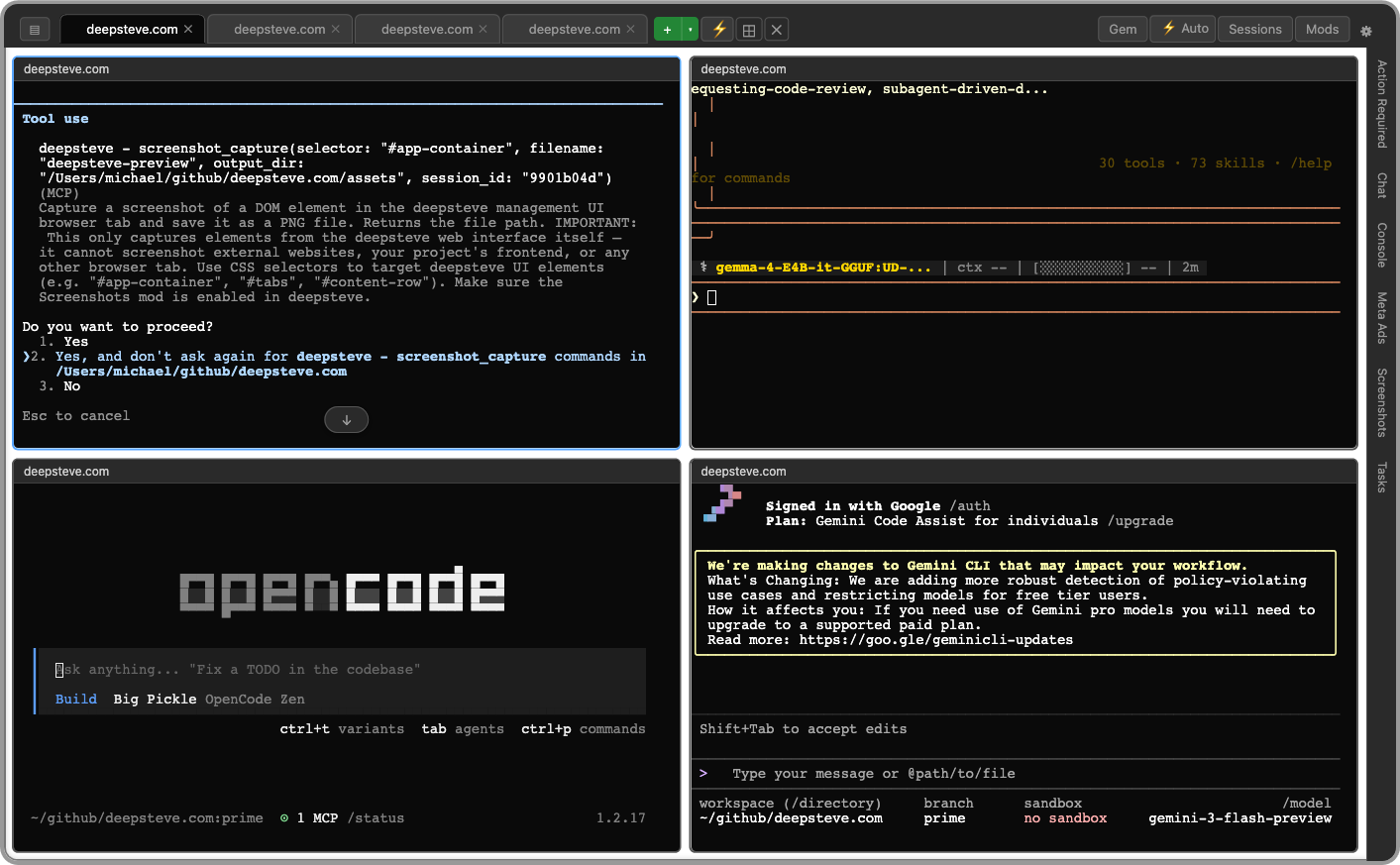The image size is (1400, 865).
Task: Click the scroll-down arrow button in Tool use pane
Action: tap(347, 420)
